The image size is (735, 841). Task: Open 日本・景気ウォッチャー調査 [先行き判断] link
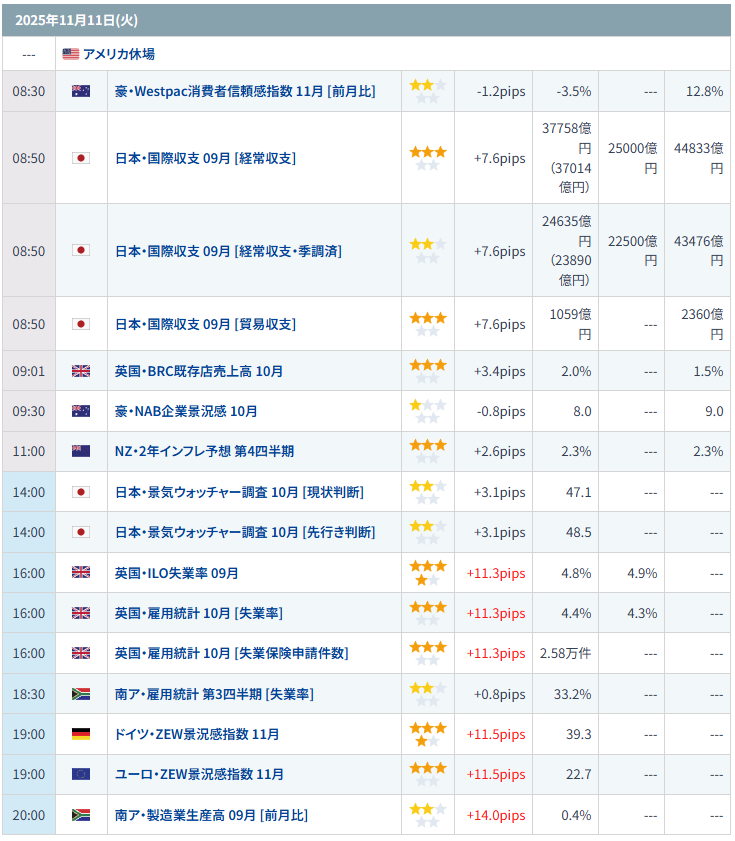coord(245,532)
